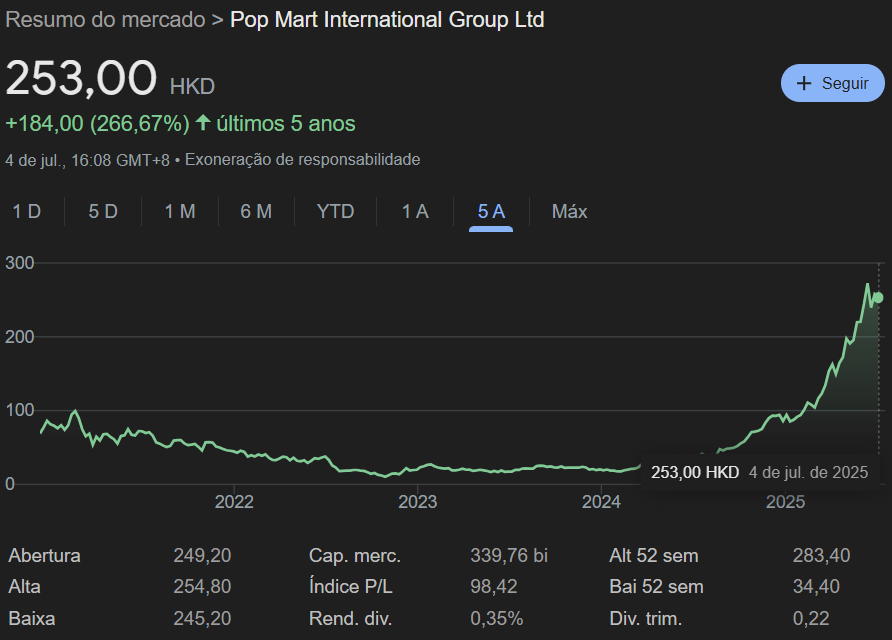Click the 2025 x-axis label
892x640 pixels.
click(785, 502)
